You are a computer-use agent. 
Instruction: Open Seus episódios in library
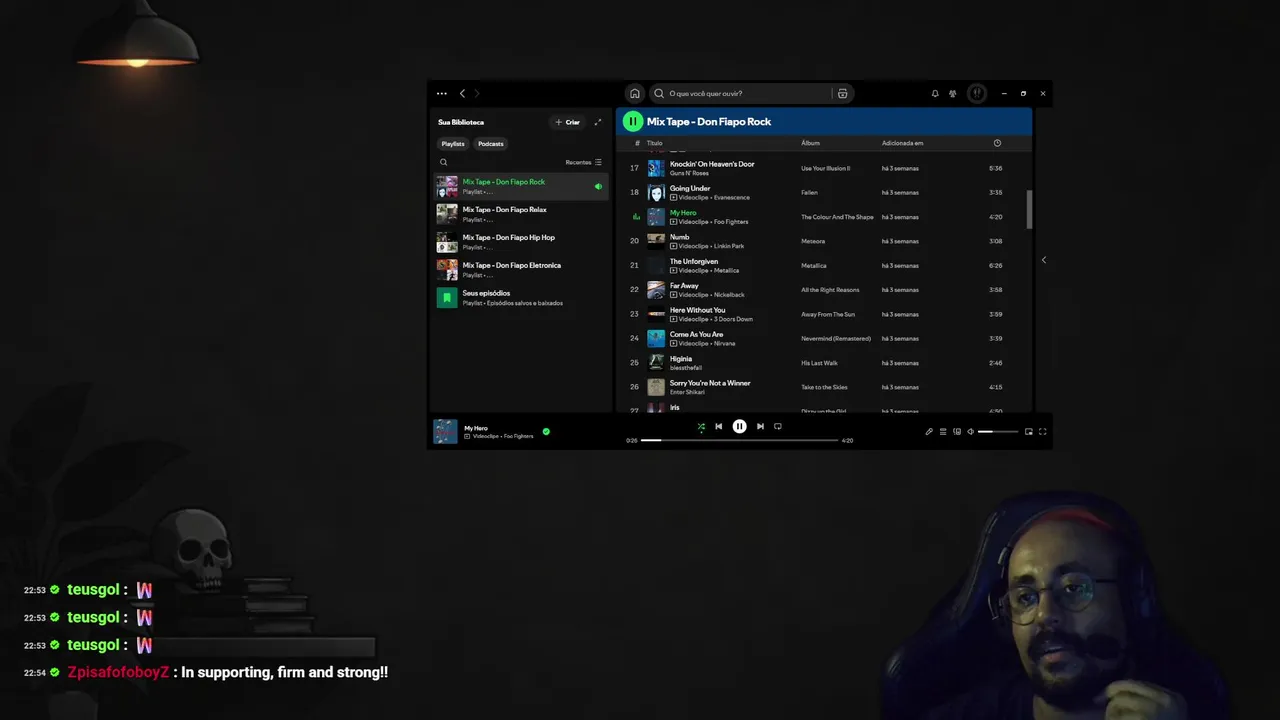(x=521, y=298)
